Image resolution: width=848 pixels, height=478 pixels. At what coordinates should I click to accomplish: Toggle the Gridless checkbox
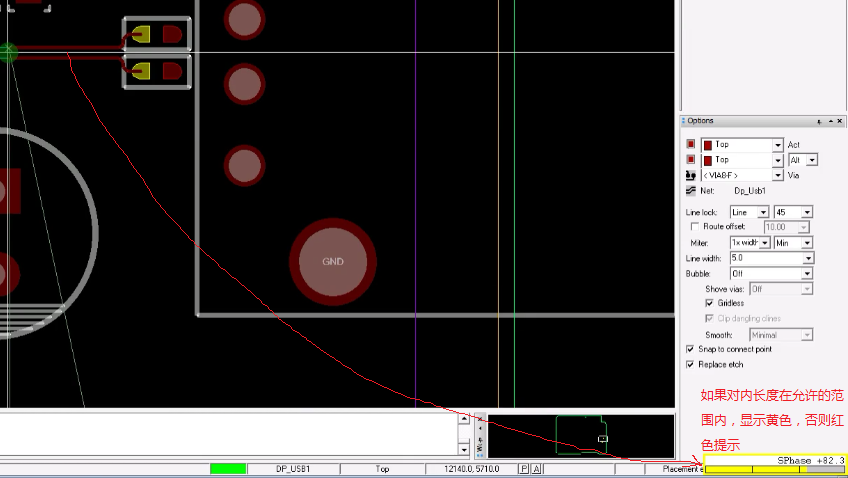click(709, 303)
